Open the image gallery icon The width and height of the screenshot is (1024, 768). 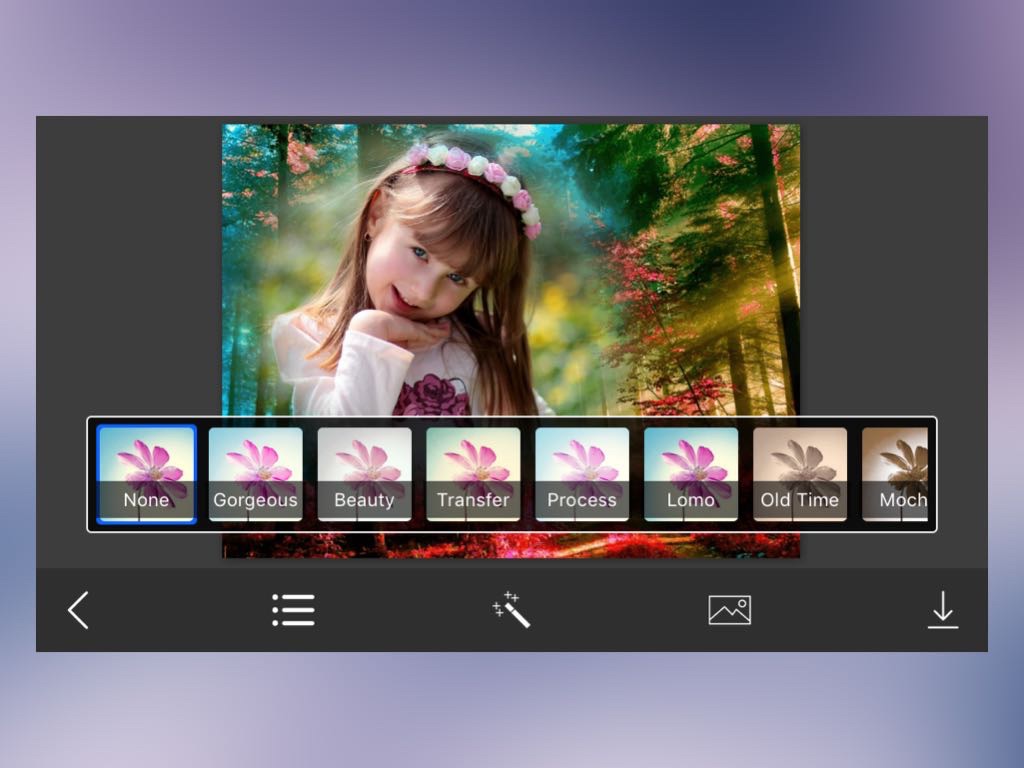pos(729,610)
